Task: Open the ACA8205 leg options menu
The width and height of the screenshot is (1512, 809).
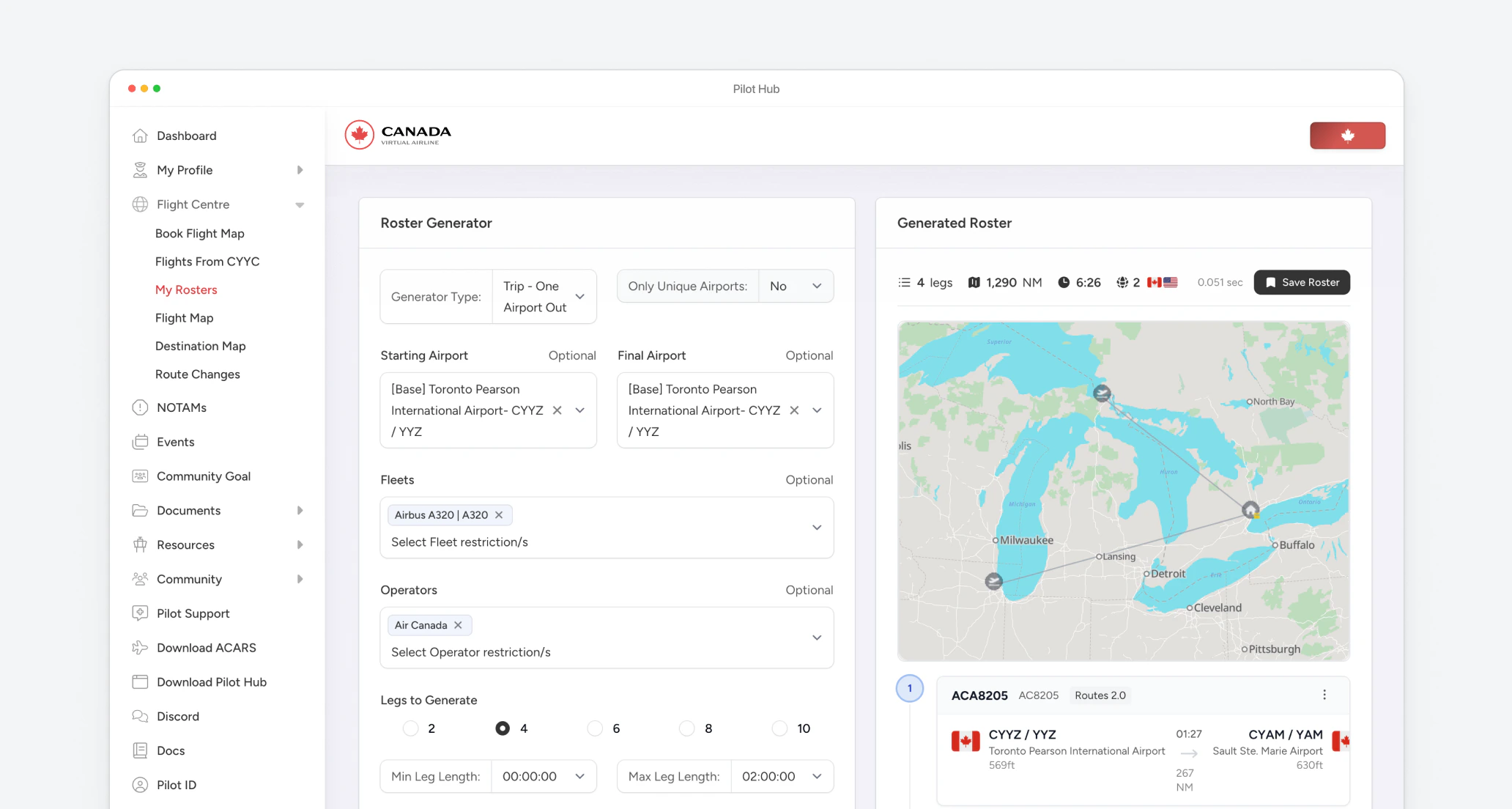Action: pyautogui.click(x=1324, y=695)
